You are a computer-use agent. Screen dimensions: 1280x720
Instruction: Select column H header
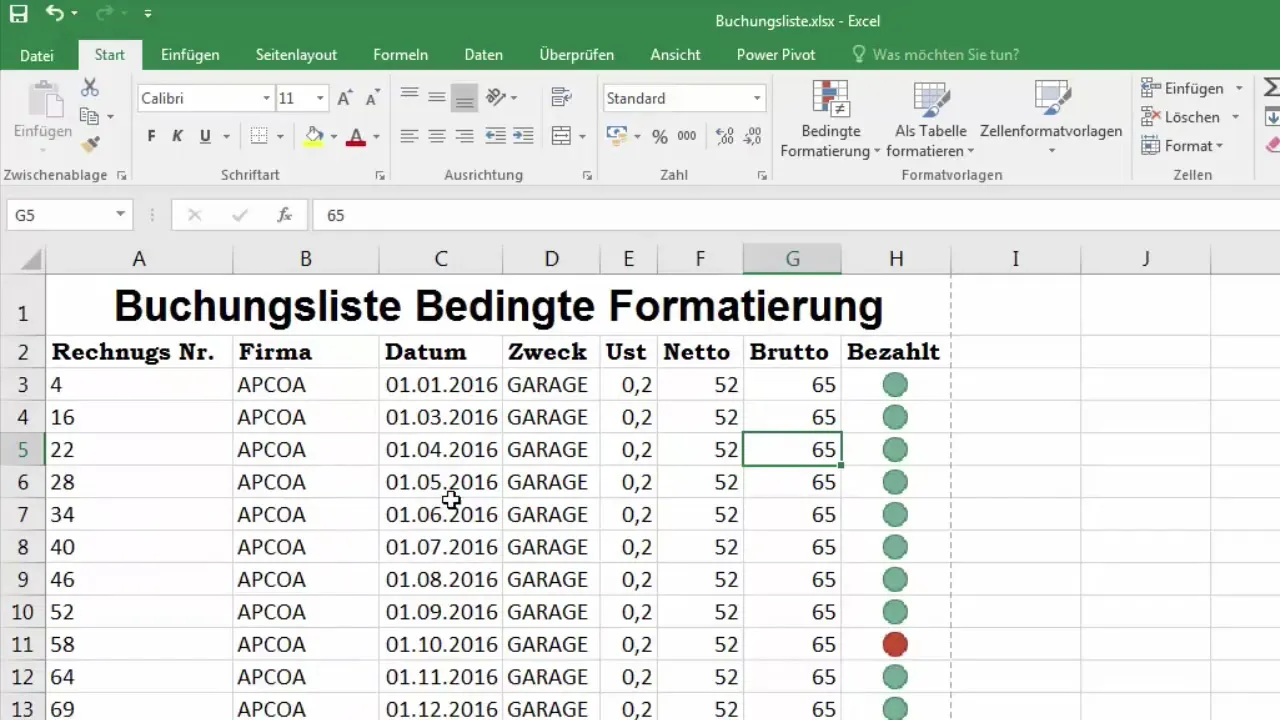[x=896, y=259]
